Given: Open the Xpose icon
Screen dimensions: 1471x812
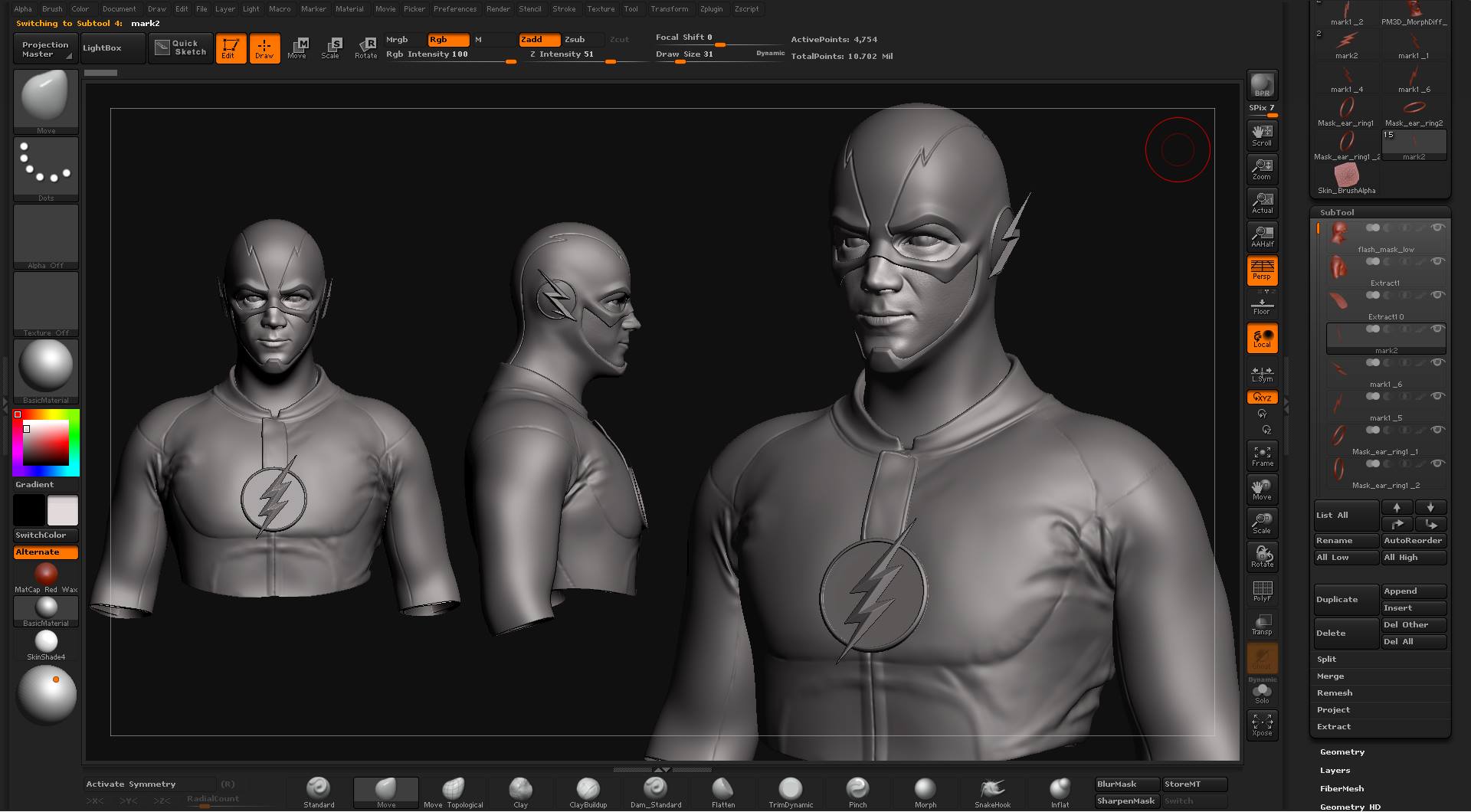Looking at the screenshot, I should click(x=1262, y=725).
